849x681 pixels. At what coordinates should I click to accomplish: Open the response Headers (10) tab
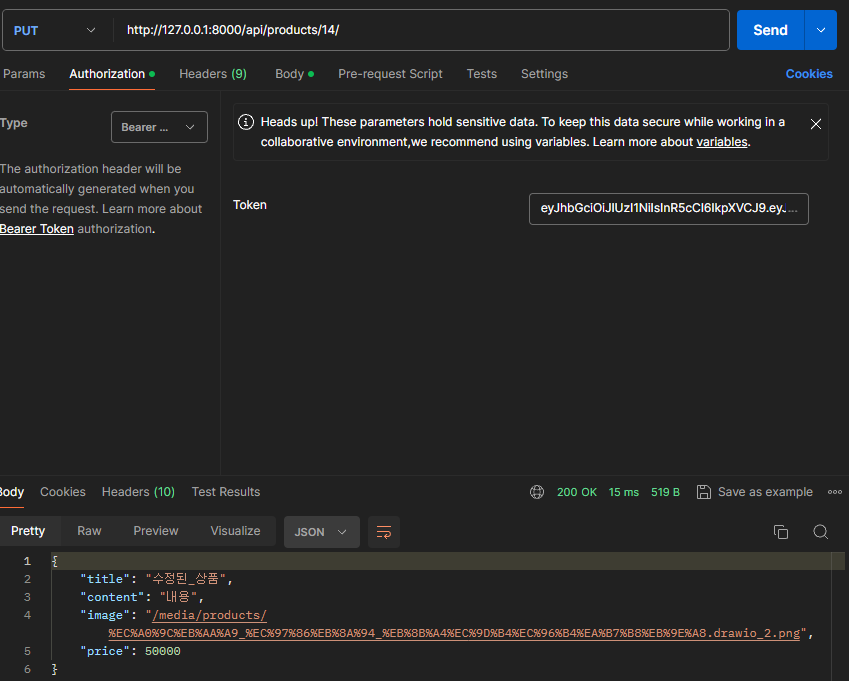pyautogui.click(x=138, y=492)
